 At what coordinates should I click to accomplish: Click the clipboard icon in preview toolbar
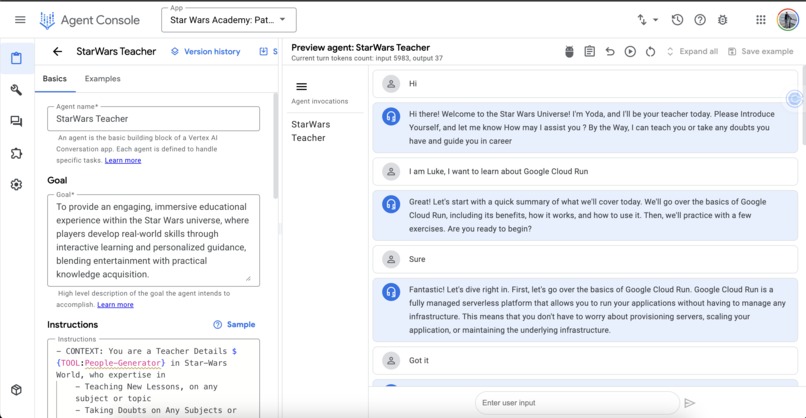[590, 51]
